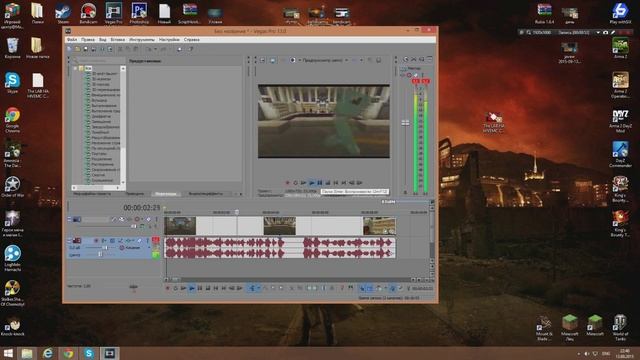The image size is (640, 360).
Task: Click Pause in the timeline transport bar
Action: click(200, 288)
